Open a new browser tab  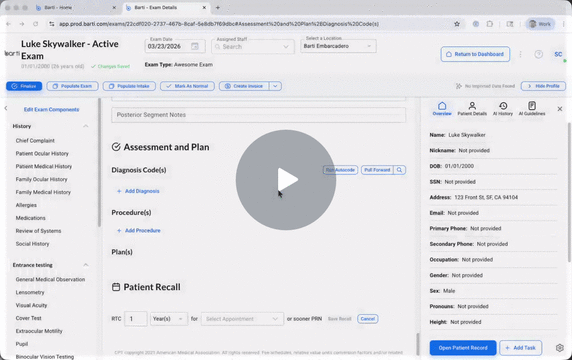tap(218, 7)
